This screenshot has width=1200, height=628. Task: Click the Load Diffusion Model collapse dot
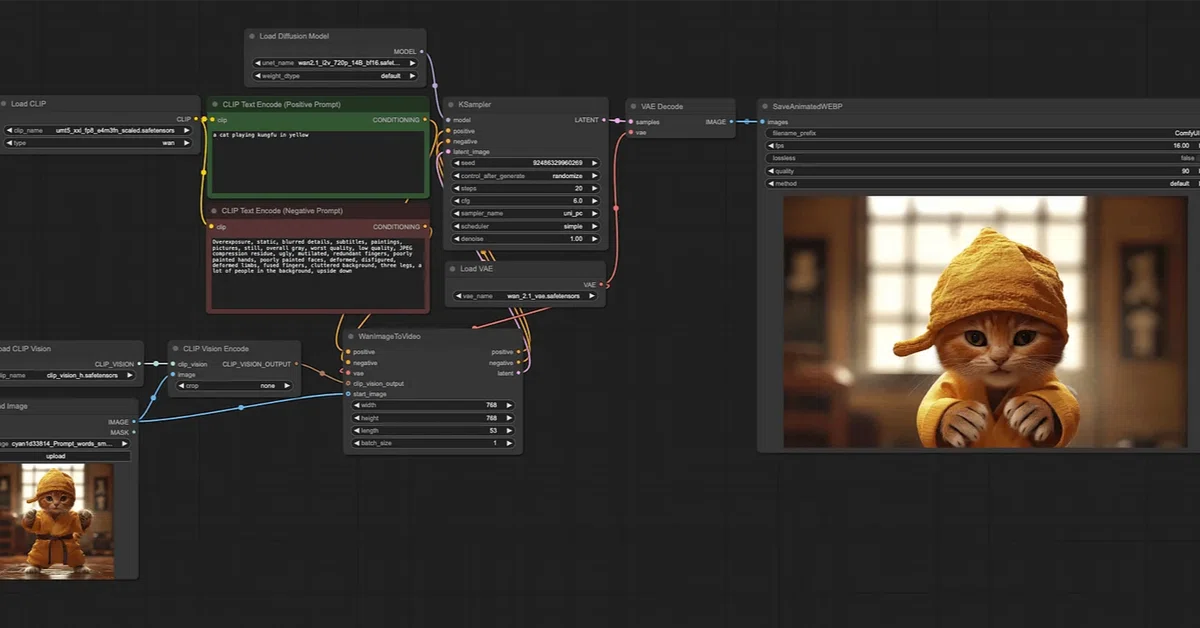[252, 36]
